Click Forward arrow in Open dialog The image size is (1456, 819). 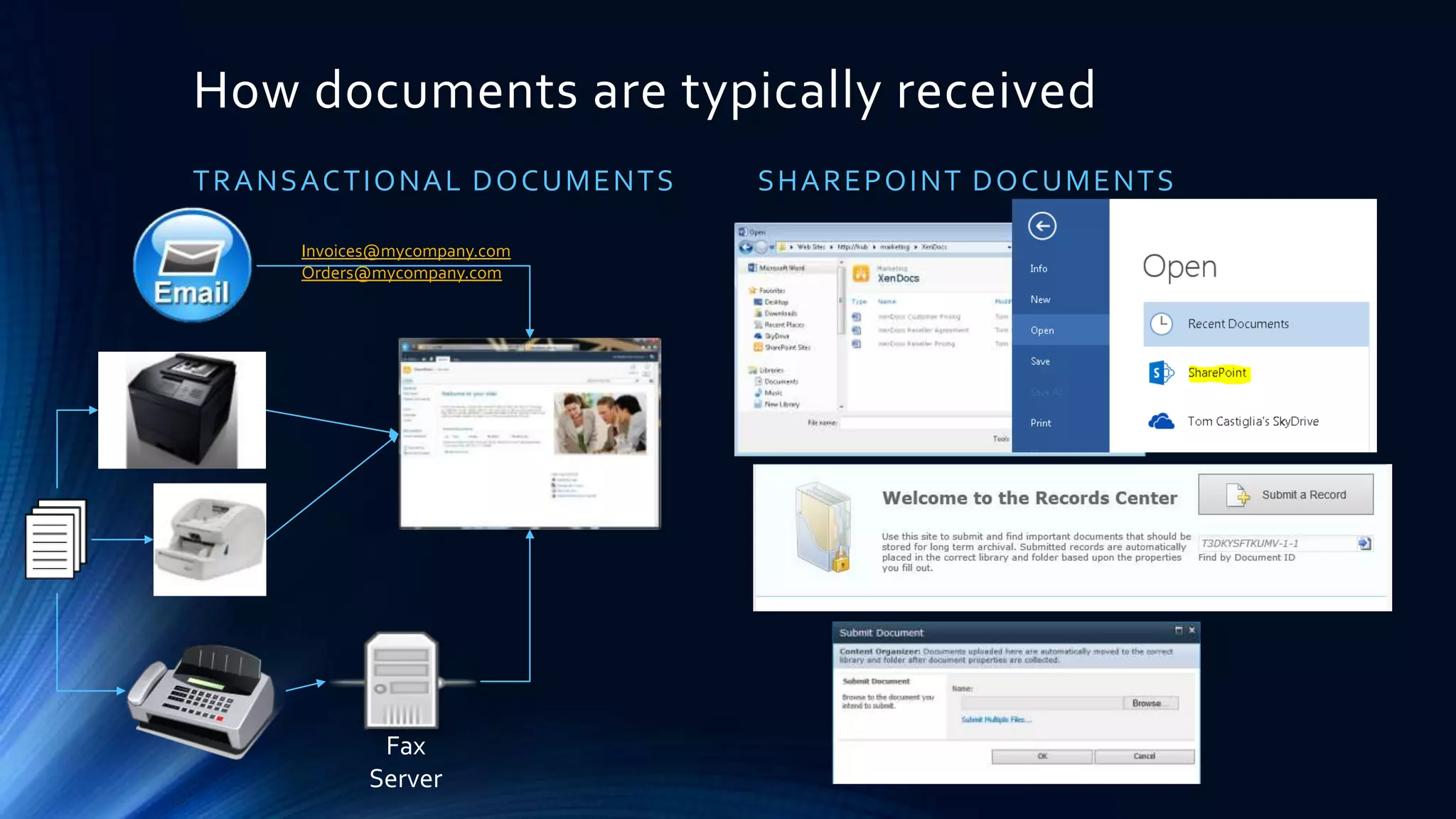pos(761,247)
